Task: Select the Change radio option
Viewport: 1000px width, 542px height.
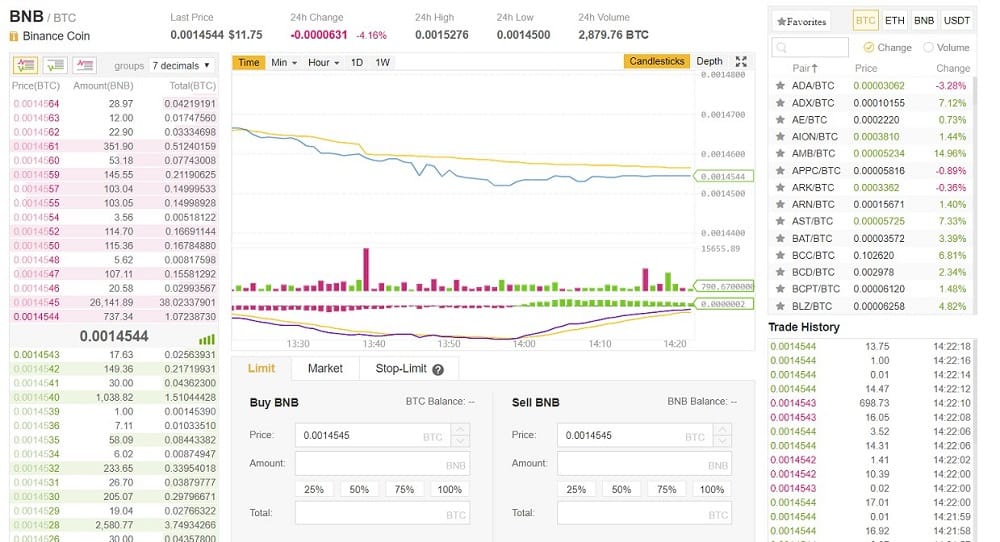Action: (x=868, y=47)
